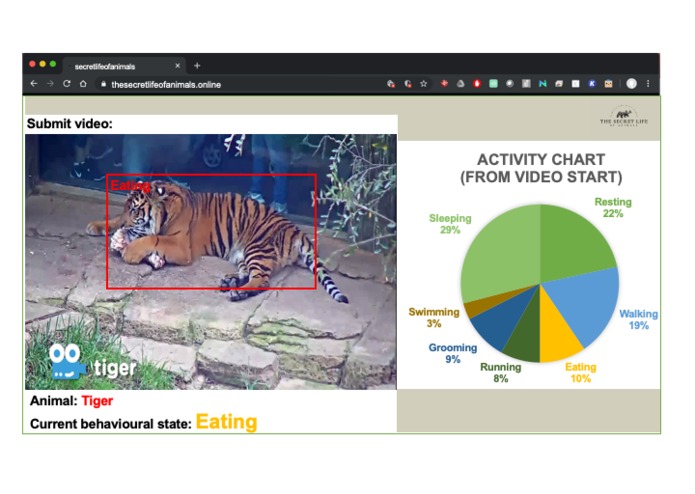Click the white 'tiger' watermark text on video

click(115, 368)
